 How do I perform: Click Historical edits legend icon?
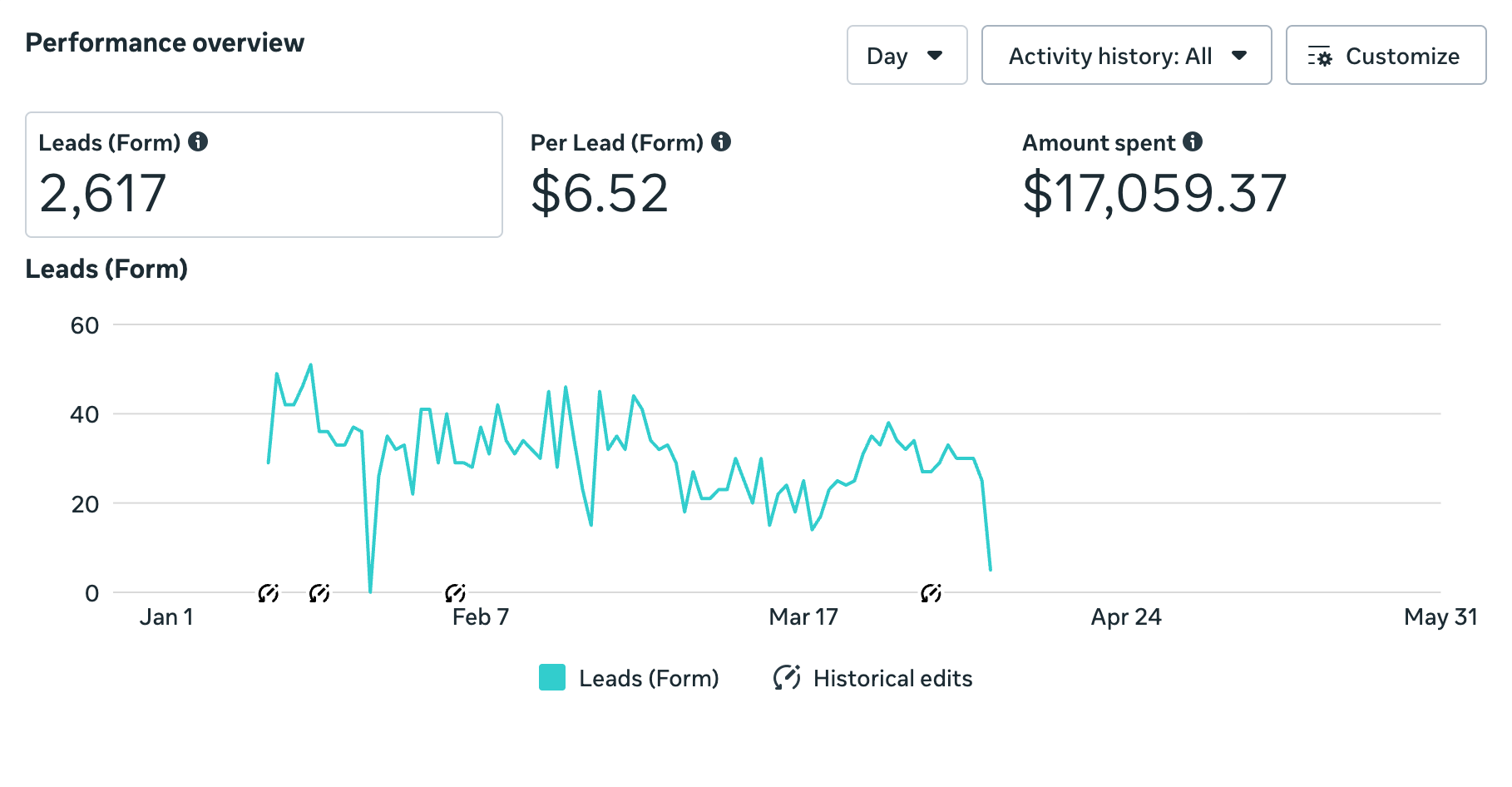(x=787, y=677)
